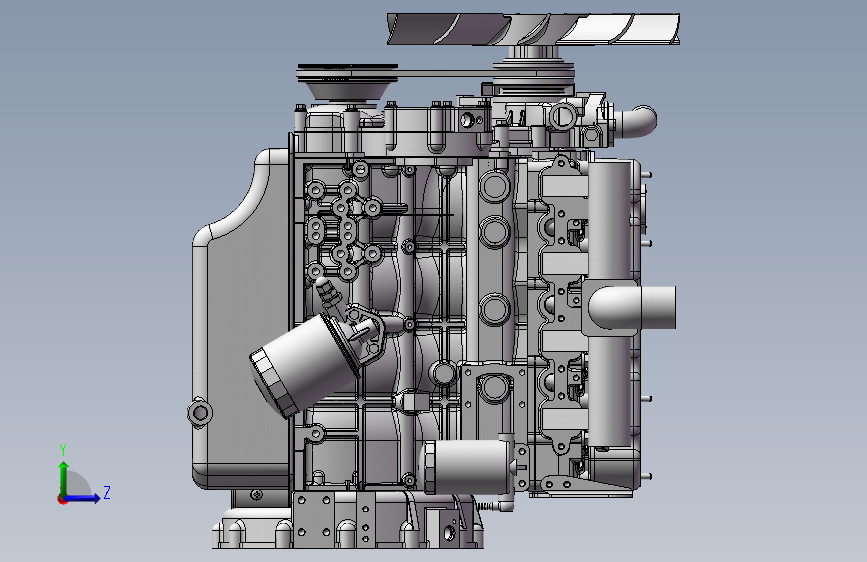Select the hex drain plug on the side cover
This screenshot has height=562, width=867.
click(200, 413)
